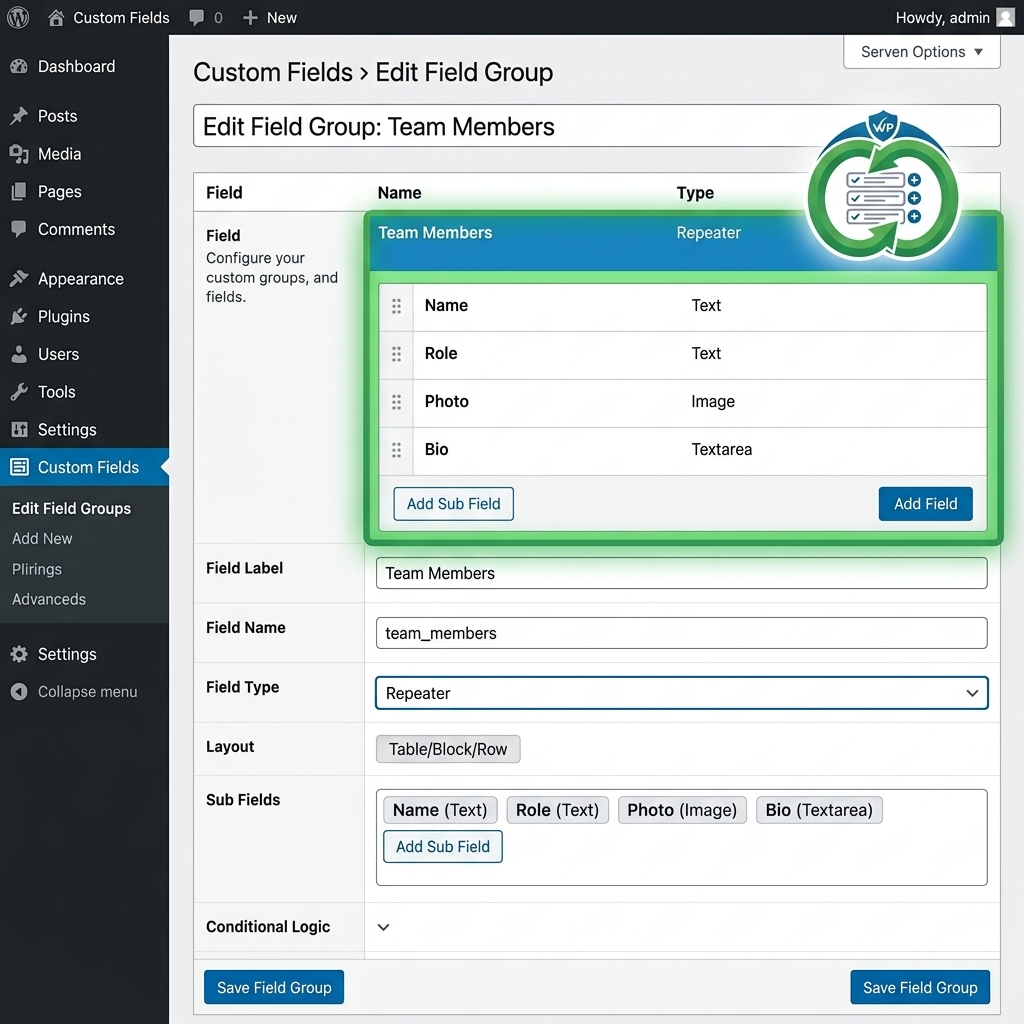The width and height of the screenshot is (1024, 1024).
Task: Click Add Sub Field in repeater table
Action: click(x=453, y=504)
